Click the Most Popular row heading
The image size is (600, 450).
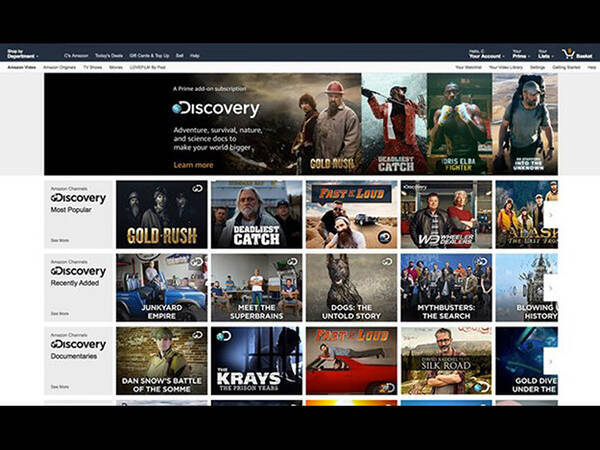pos(71,210)
